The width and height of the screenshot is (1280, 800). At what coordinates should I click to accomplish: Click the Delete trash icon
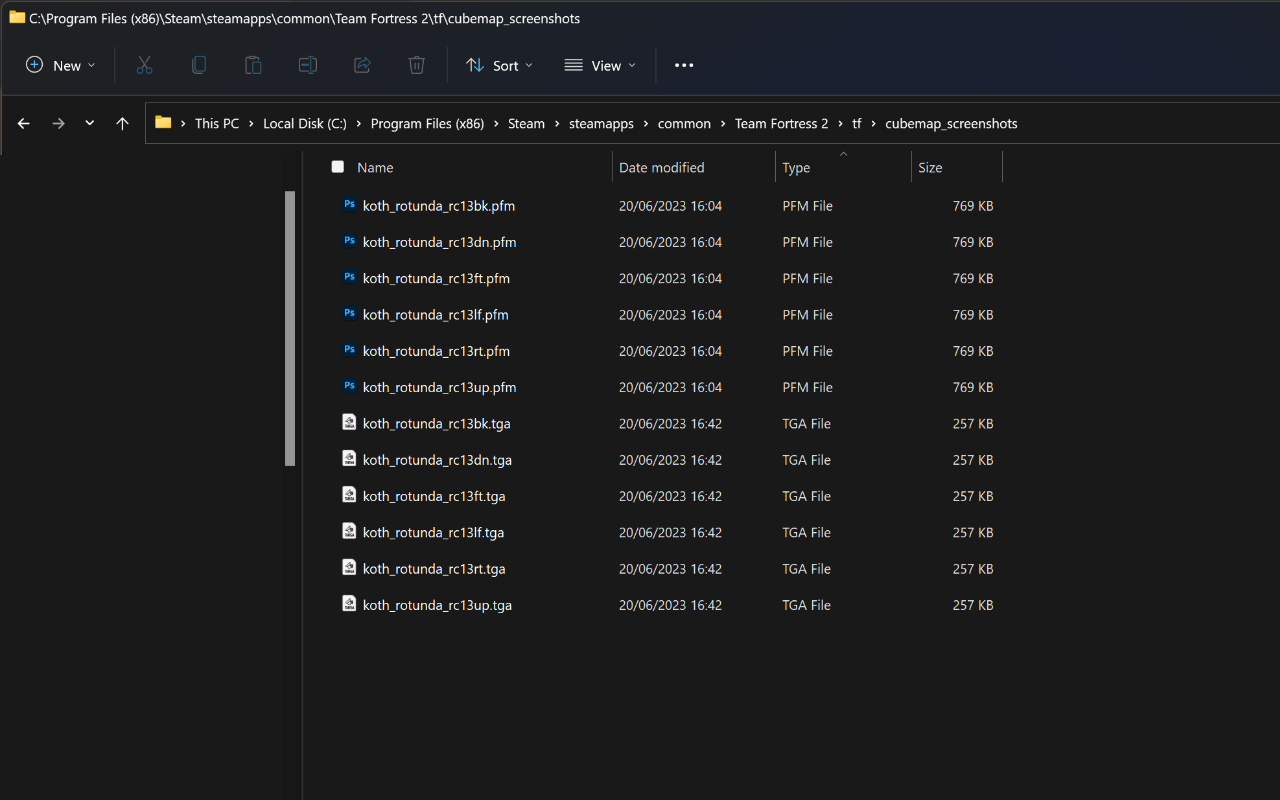pyautogui.click(x=417, y=65)
